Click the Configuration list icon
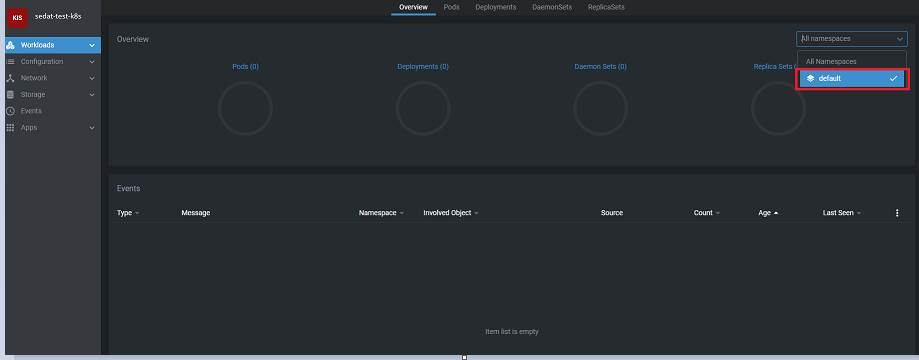This screenshot has height=360, width=919. click(10, 62)
